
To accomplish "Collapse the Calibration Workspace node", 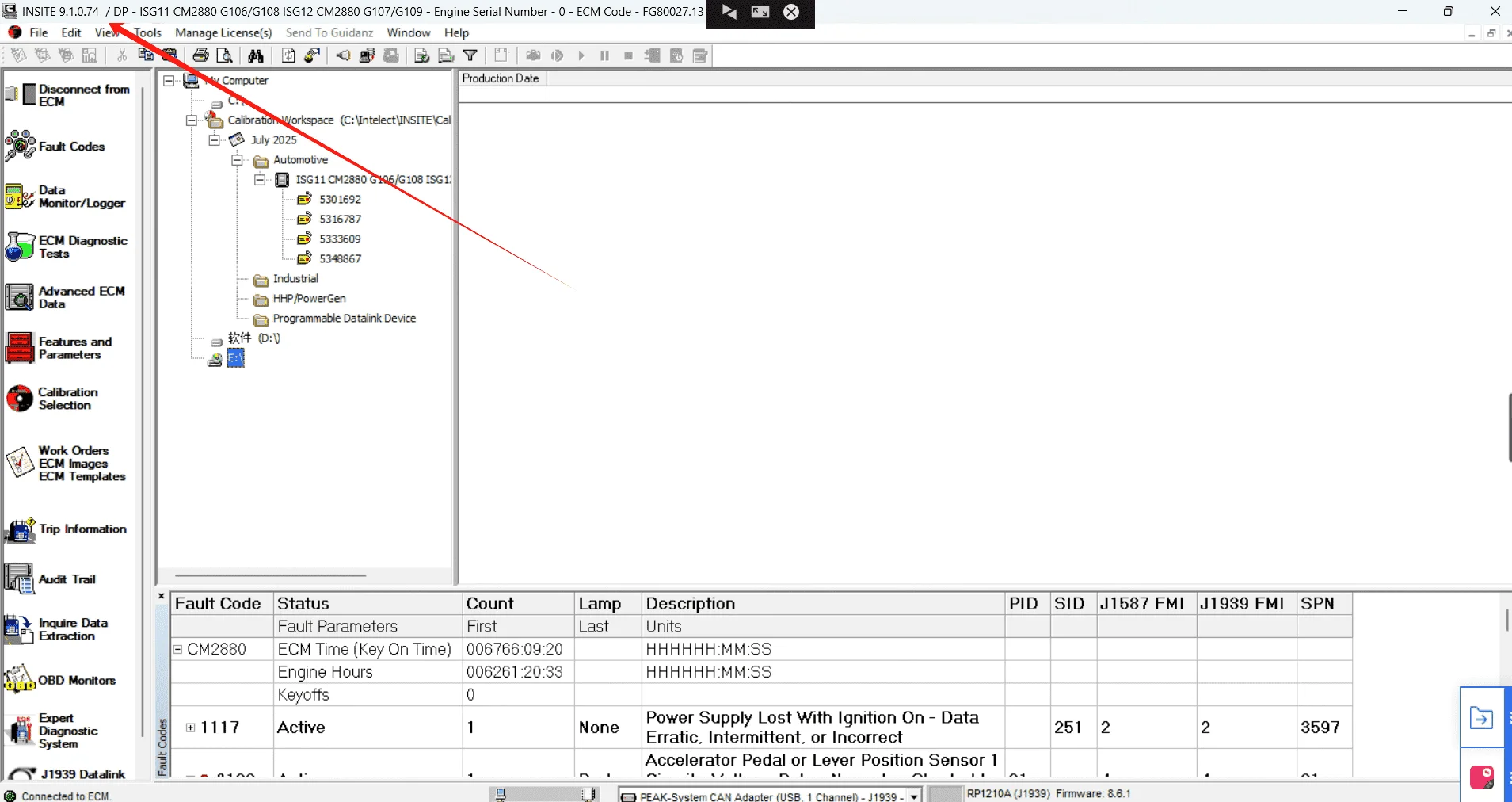I will [192, 120].
